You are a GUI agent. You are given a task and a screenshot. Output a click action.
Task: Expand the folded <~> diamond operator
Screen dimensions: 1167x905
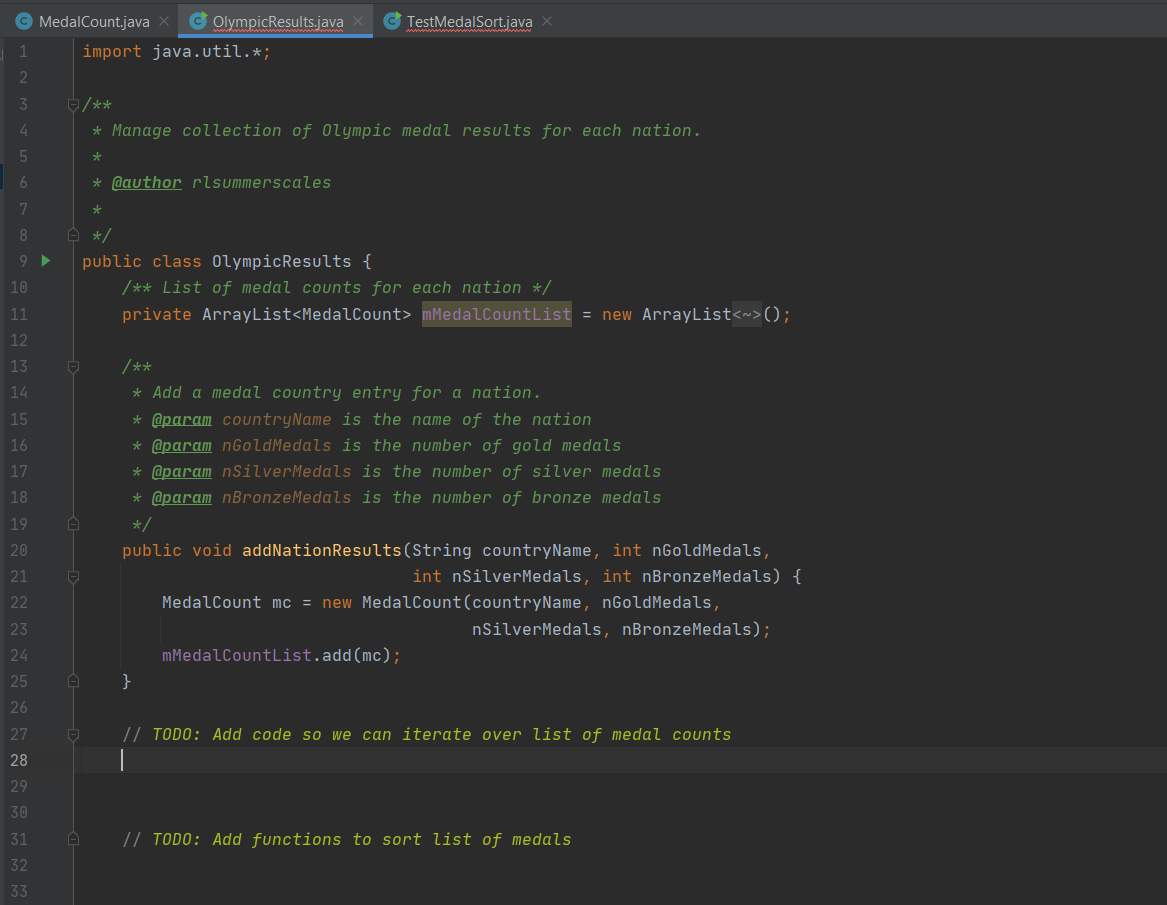747,314
